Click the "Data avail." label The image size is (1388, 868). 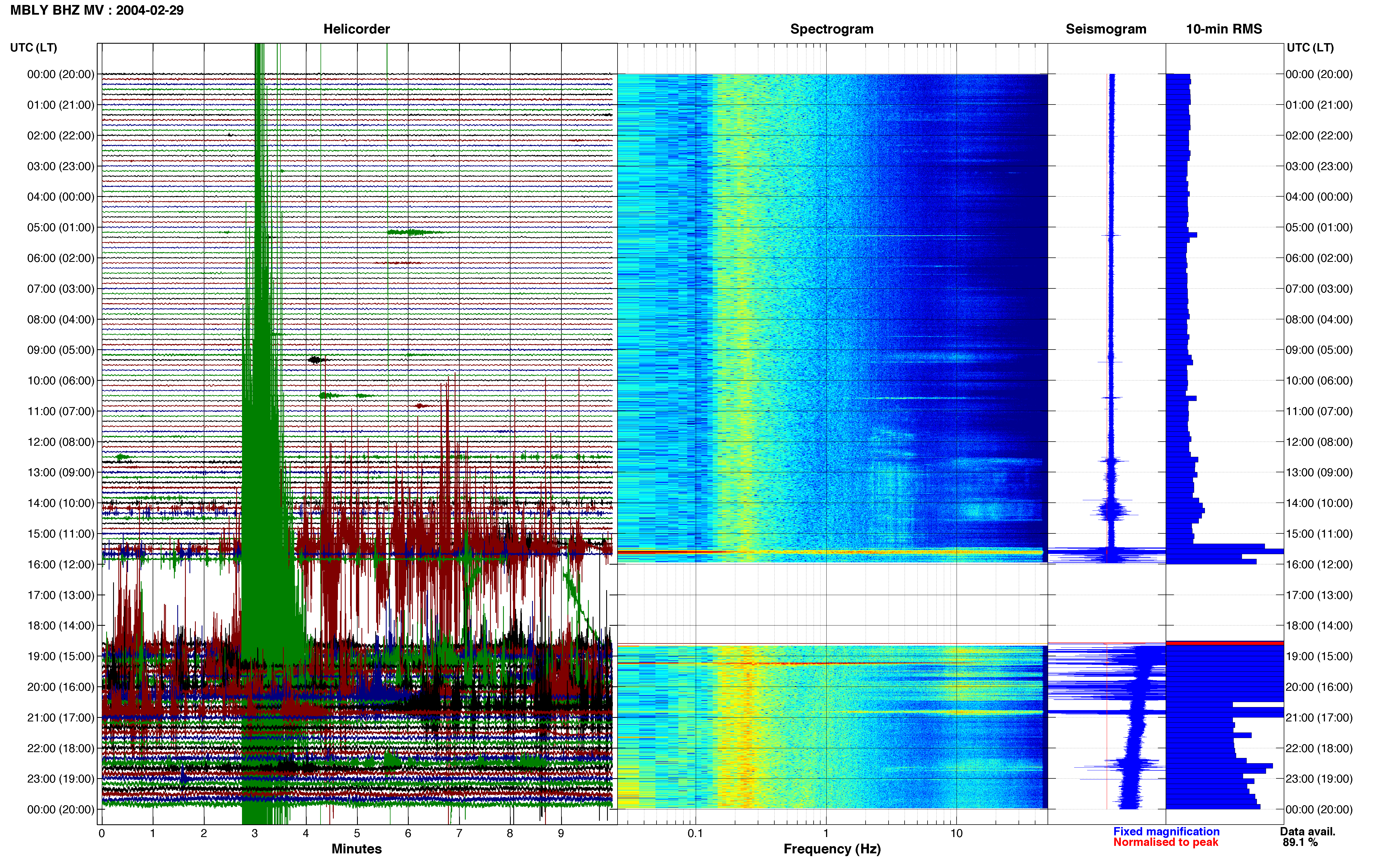pyautogui.click(x=1308, y=831)
